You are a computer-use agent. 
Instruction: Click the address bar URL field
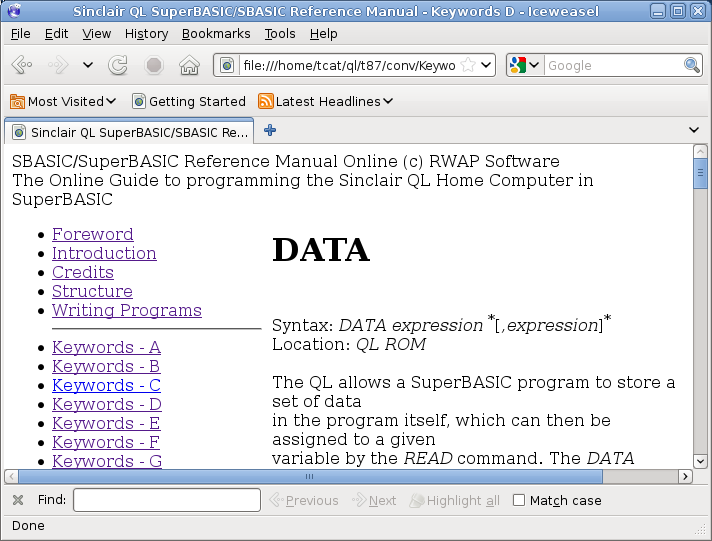[349, 65]
